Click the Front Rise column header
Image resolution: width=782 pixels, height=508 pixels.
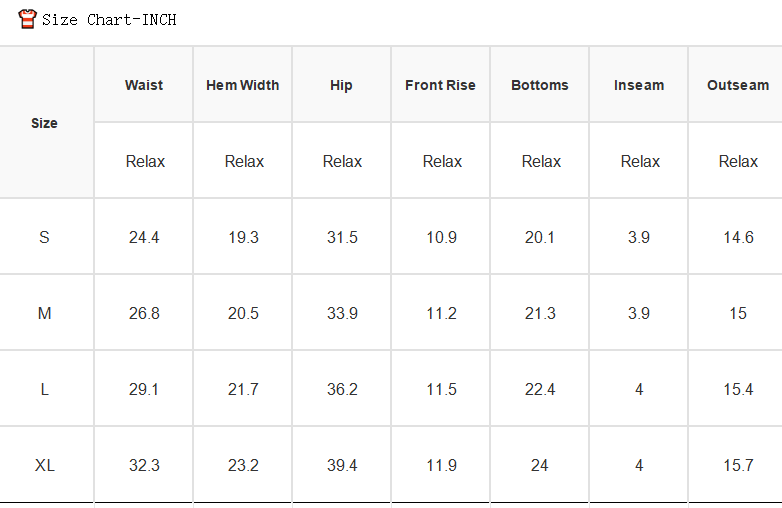pyautogui.click(x=440, y=85)
